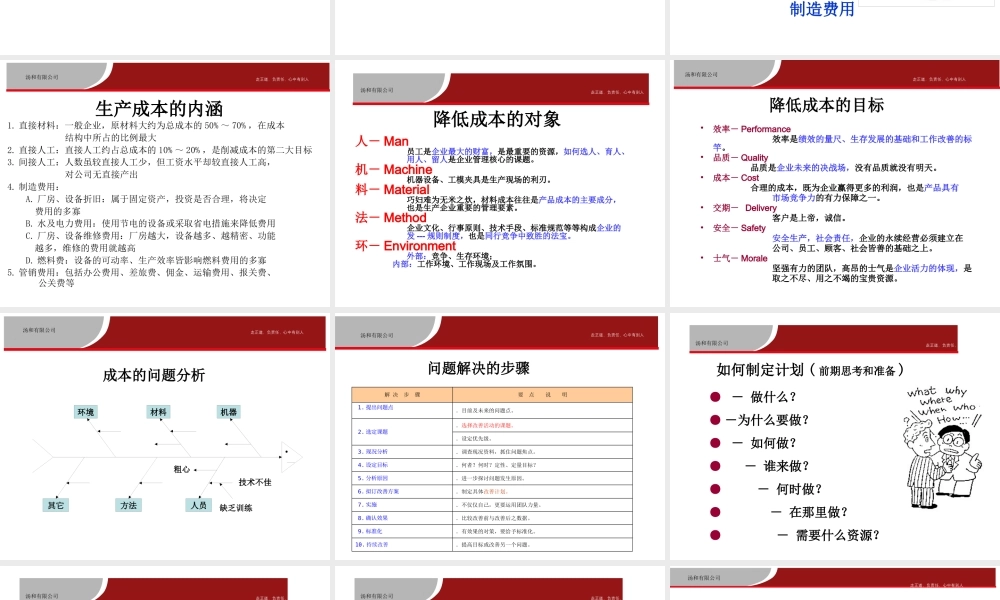Click the red heading 料— Material
This screenshot has height=600, width=1000.
(x=392, y=189)
